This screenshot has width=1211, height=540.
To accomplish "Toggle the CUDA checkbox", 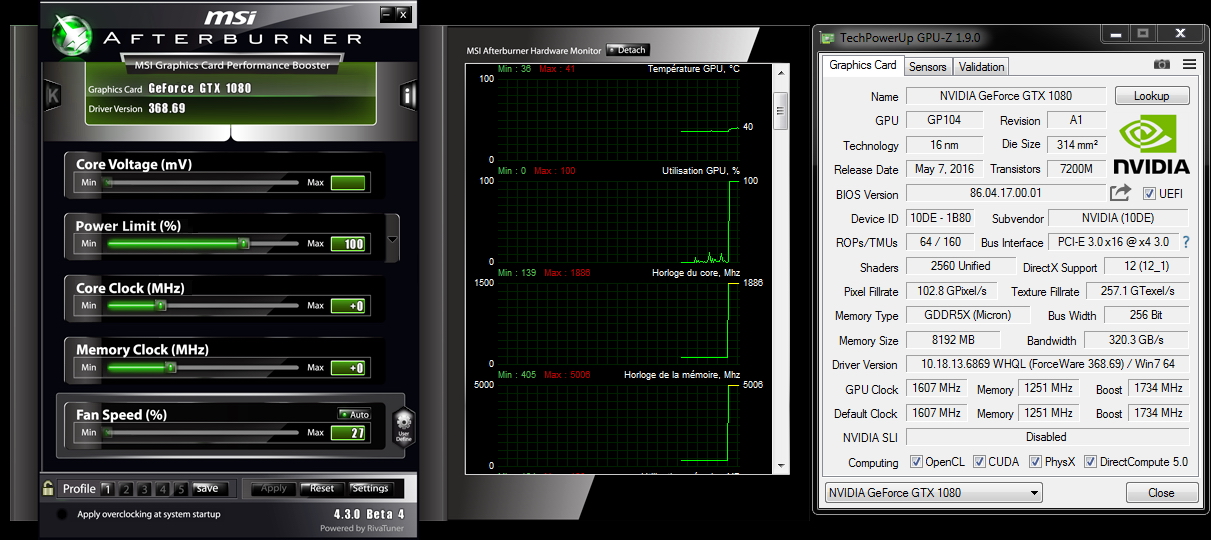I will [978, 462].
